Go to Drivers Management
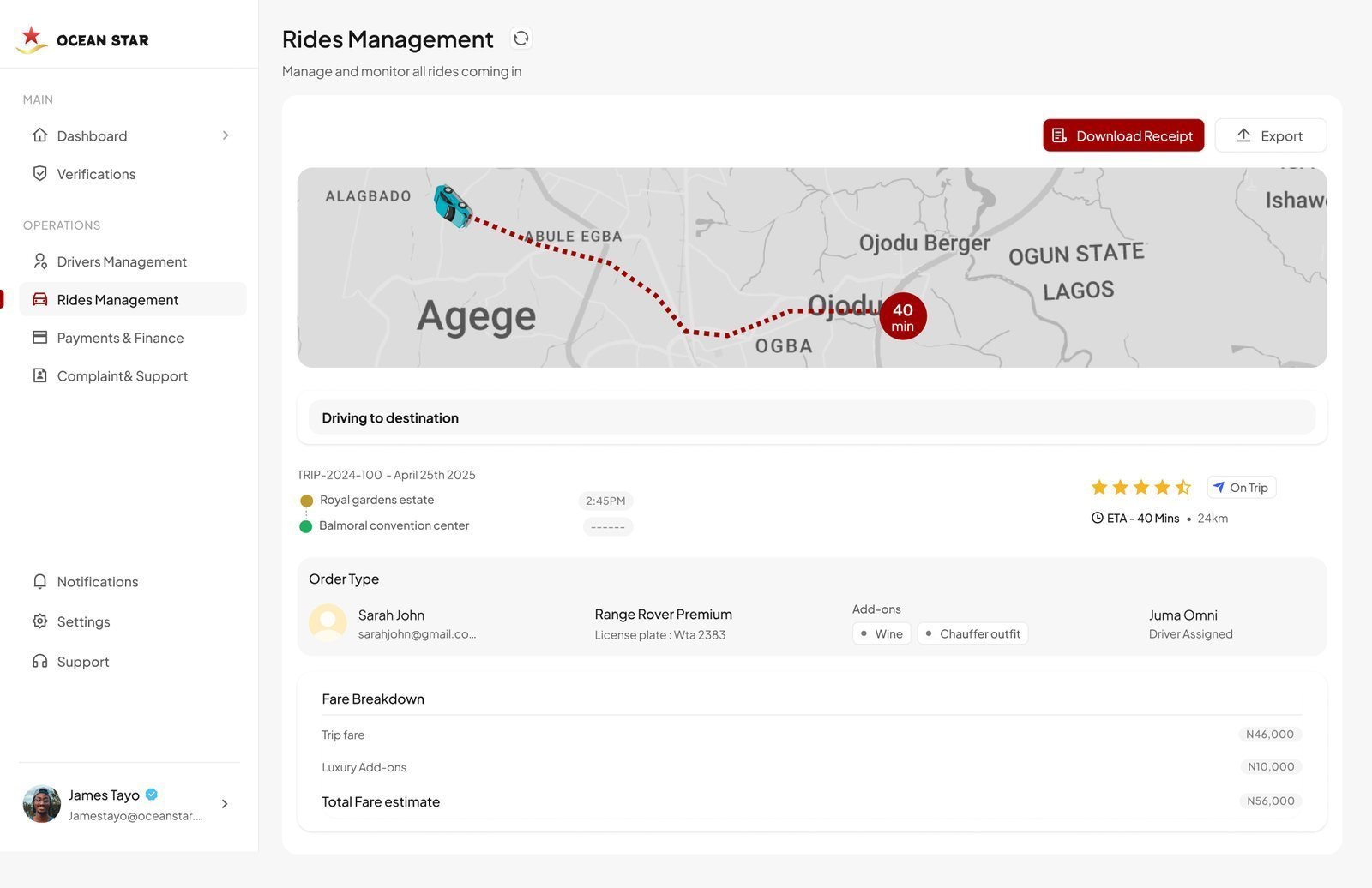 click(133, 261)
